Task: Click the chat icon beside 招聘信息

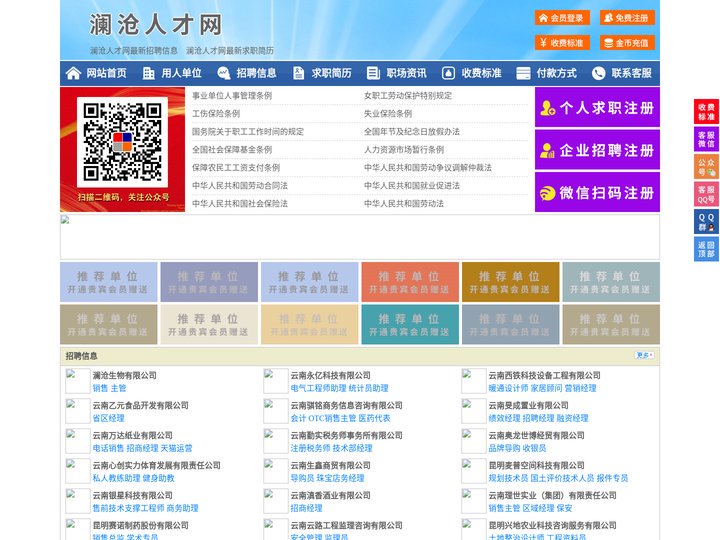Action: click(224, 73)
